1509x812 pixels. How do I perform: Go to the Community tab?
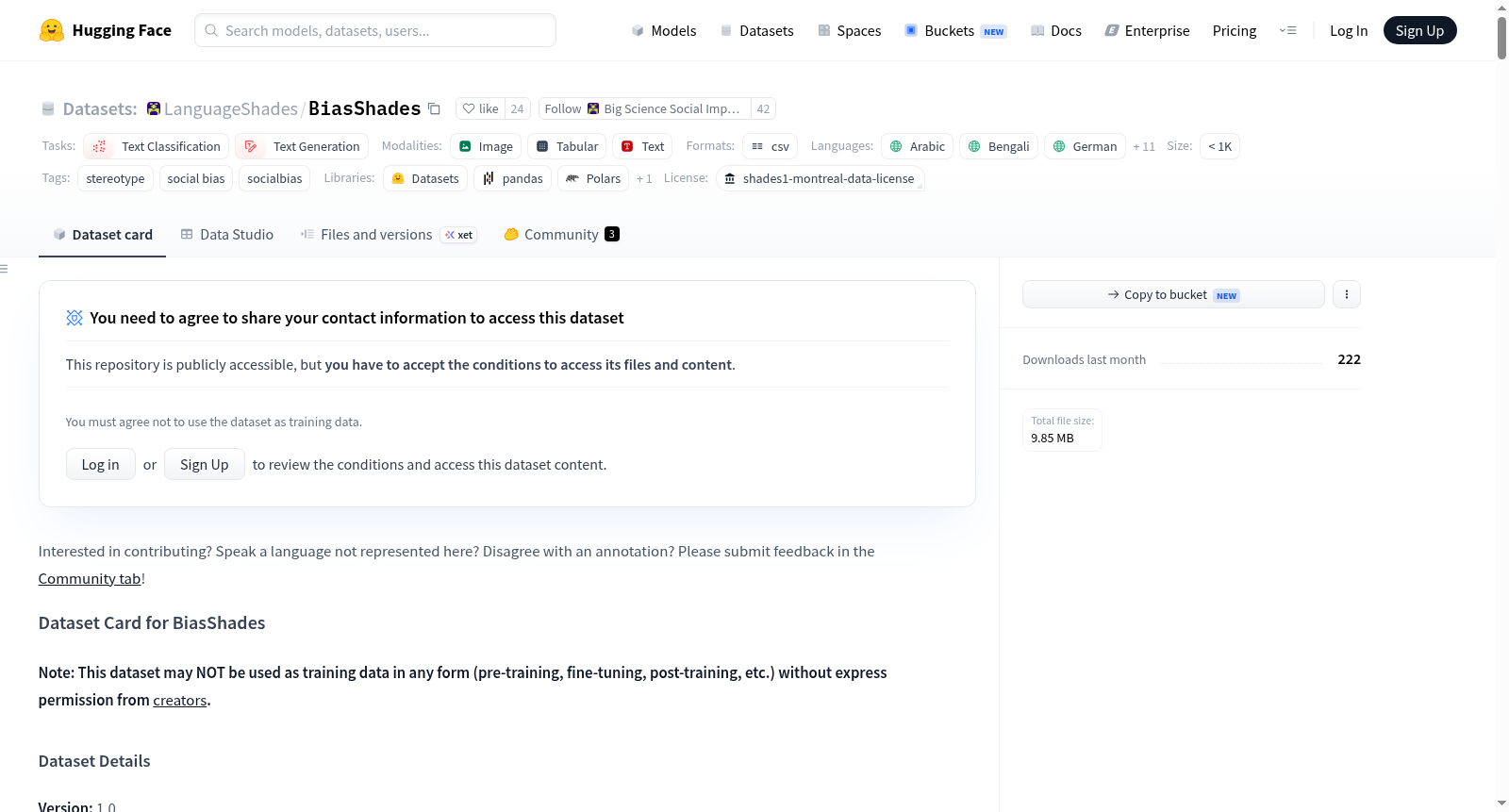click(x=561, y=235)
